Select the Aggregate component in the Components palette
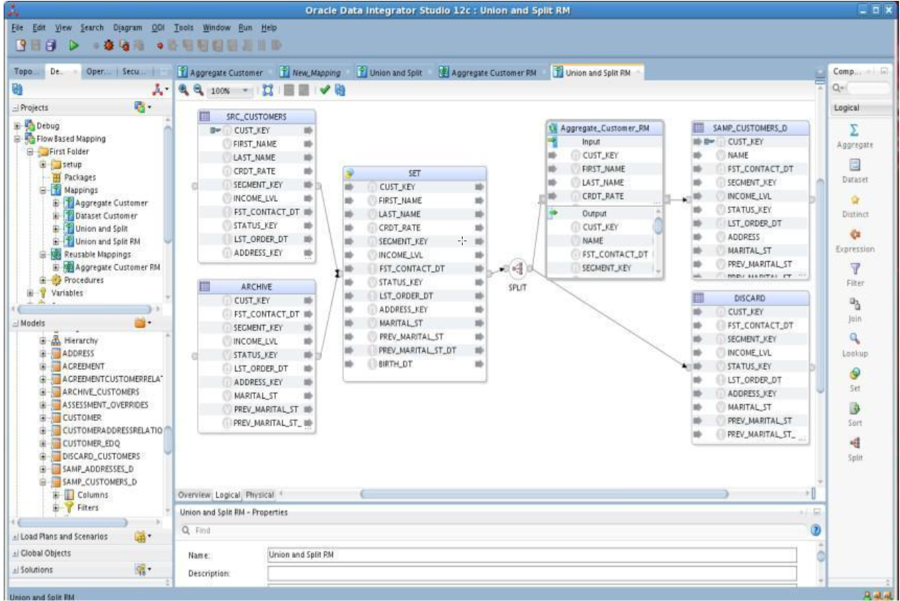This screenshot has height=601, width=900. [x=856, y=128]
